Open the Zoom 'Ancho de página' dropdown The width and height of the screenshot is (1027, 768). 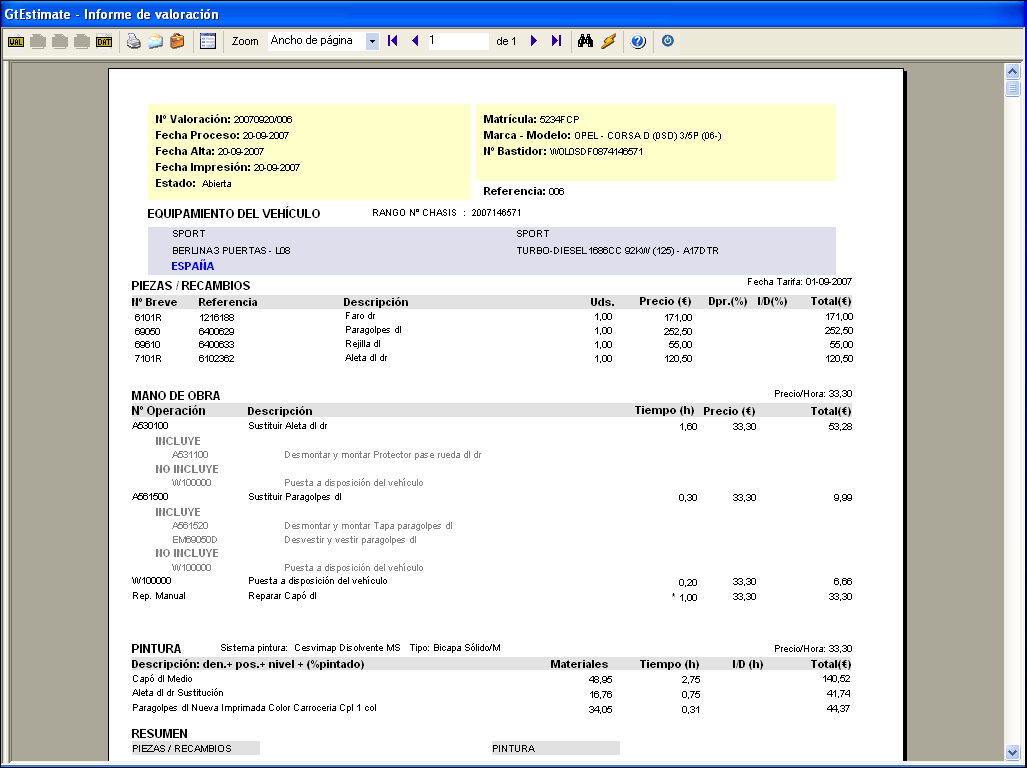[x=372, y=41]
